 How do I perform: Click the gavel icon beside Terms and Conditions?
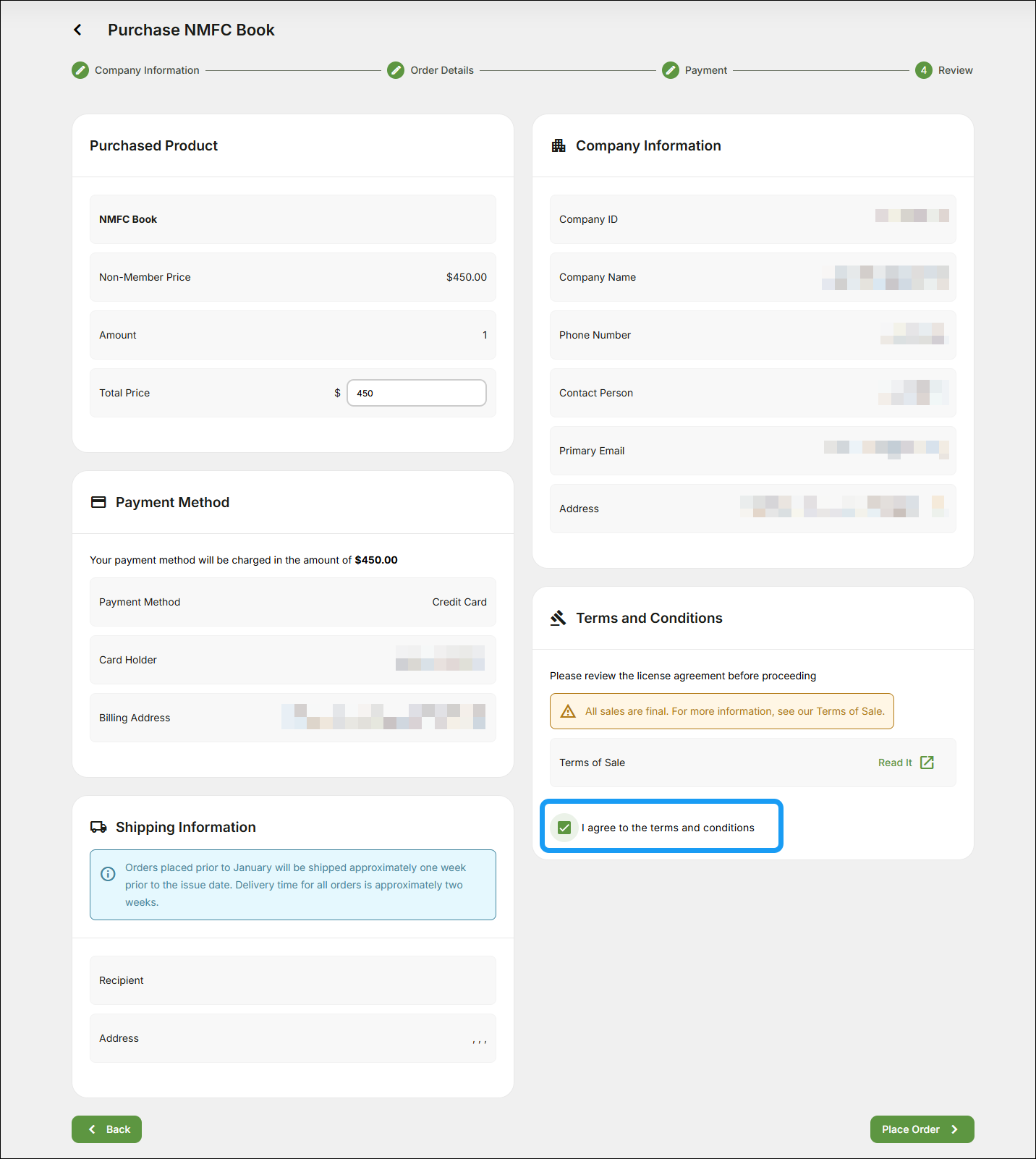coord(559,618)
